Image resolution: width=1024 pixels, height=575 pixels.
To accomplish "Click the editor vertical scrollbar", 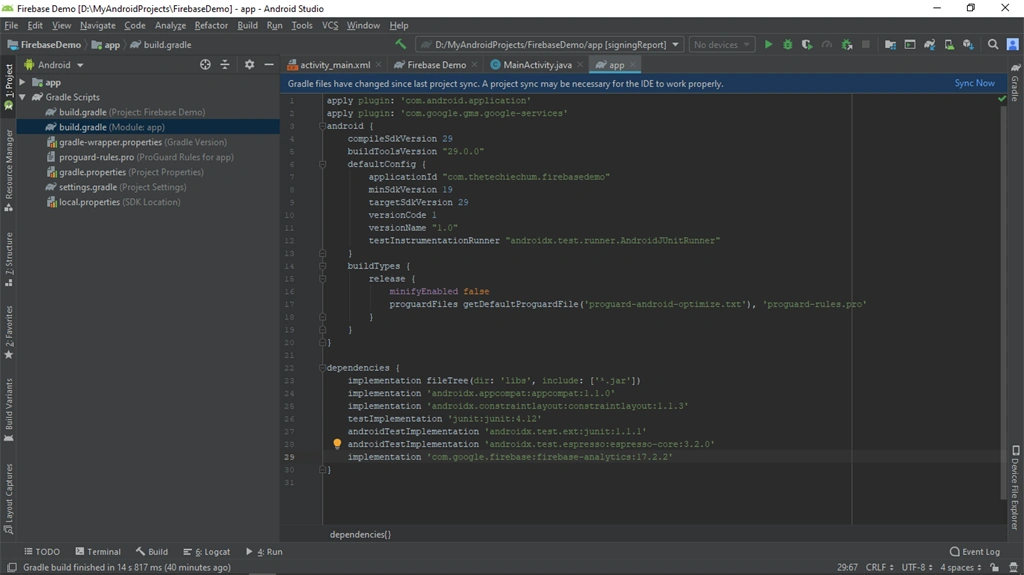I will (x=1002, y=301).
